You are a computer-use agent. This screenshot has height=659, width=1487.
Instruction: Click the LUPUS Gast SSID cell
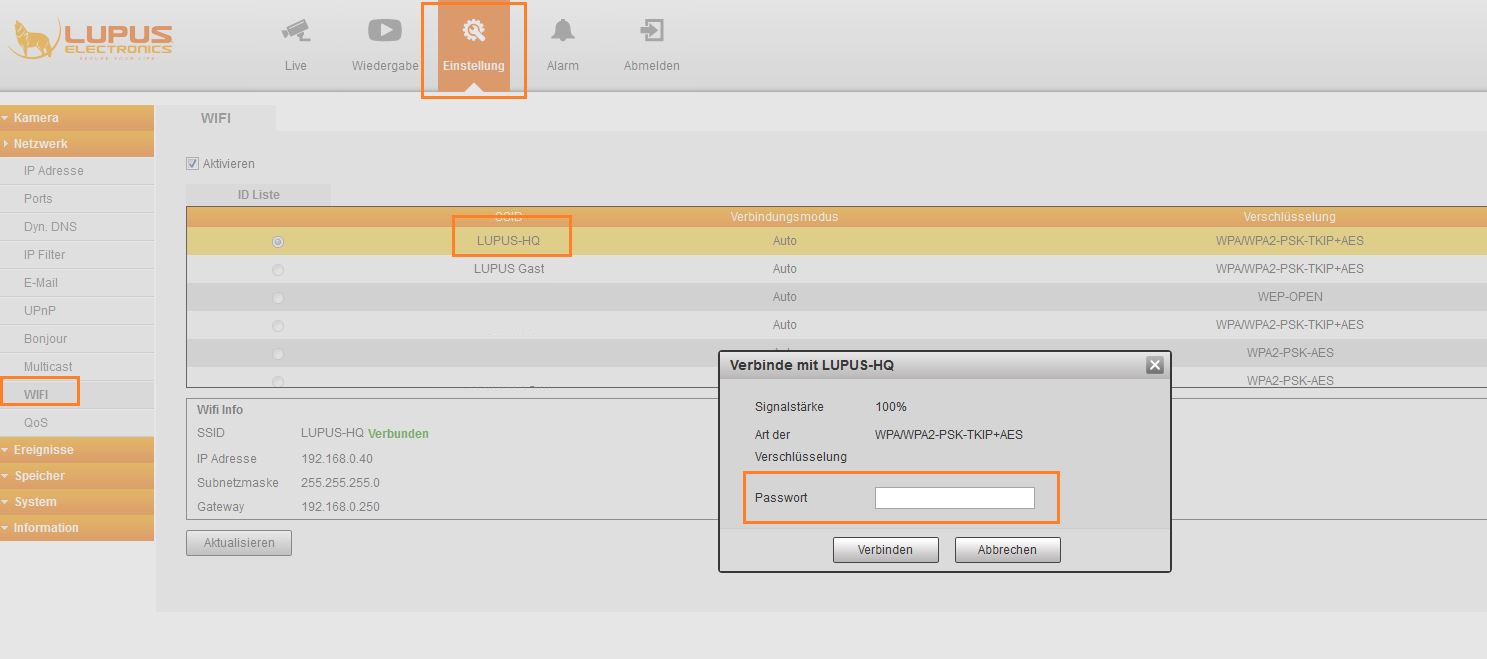point(509,269)
